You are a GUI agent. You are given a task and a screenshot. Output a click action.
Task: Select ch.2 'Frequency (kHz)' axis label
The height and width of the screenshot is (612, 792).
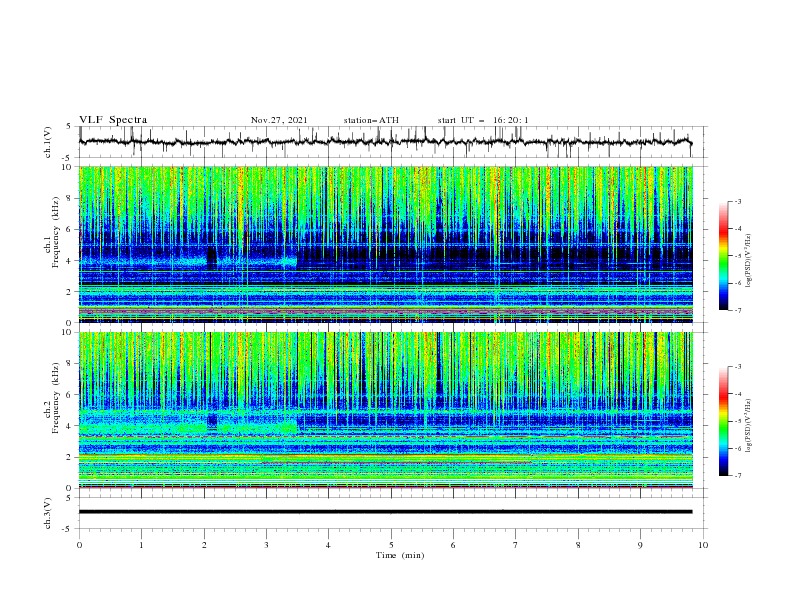56,398
